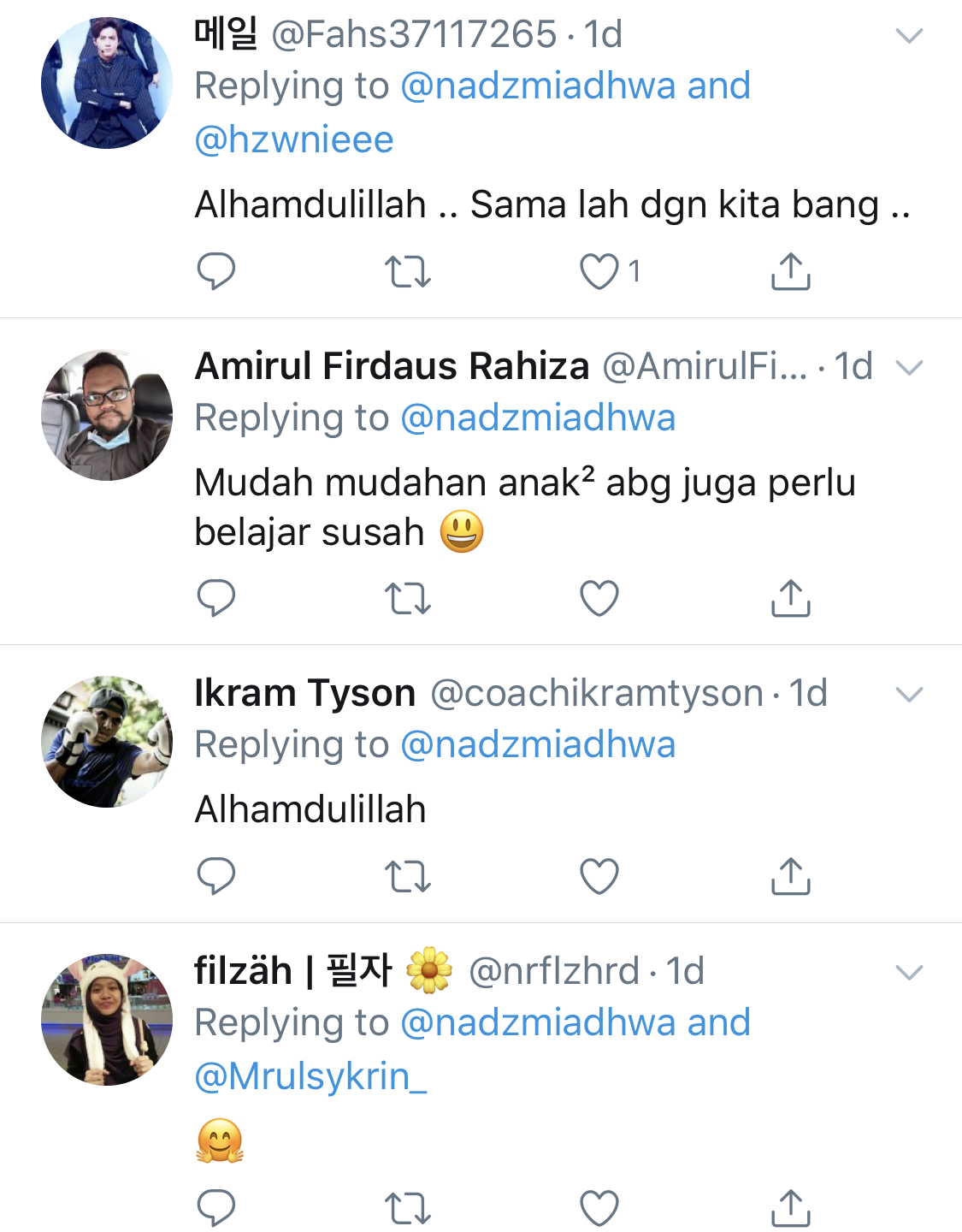Retweet the 'Sama lah dgn kita bang' tweet
Screen dimensions: 962x1232
click(x=407, y=271)
